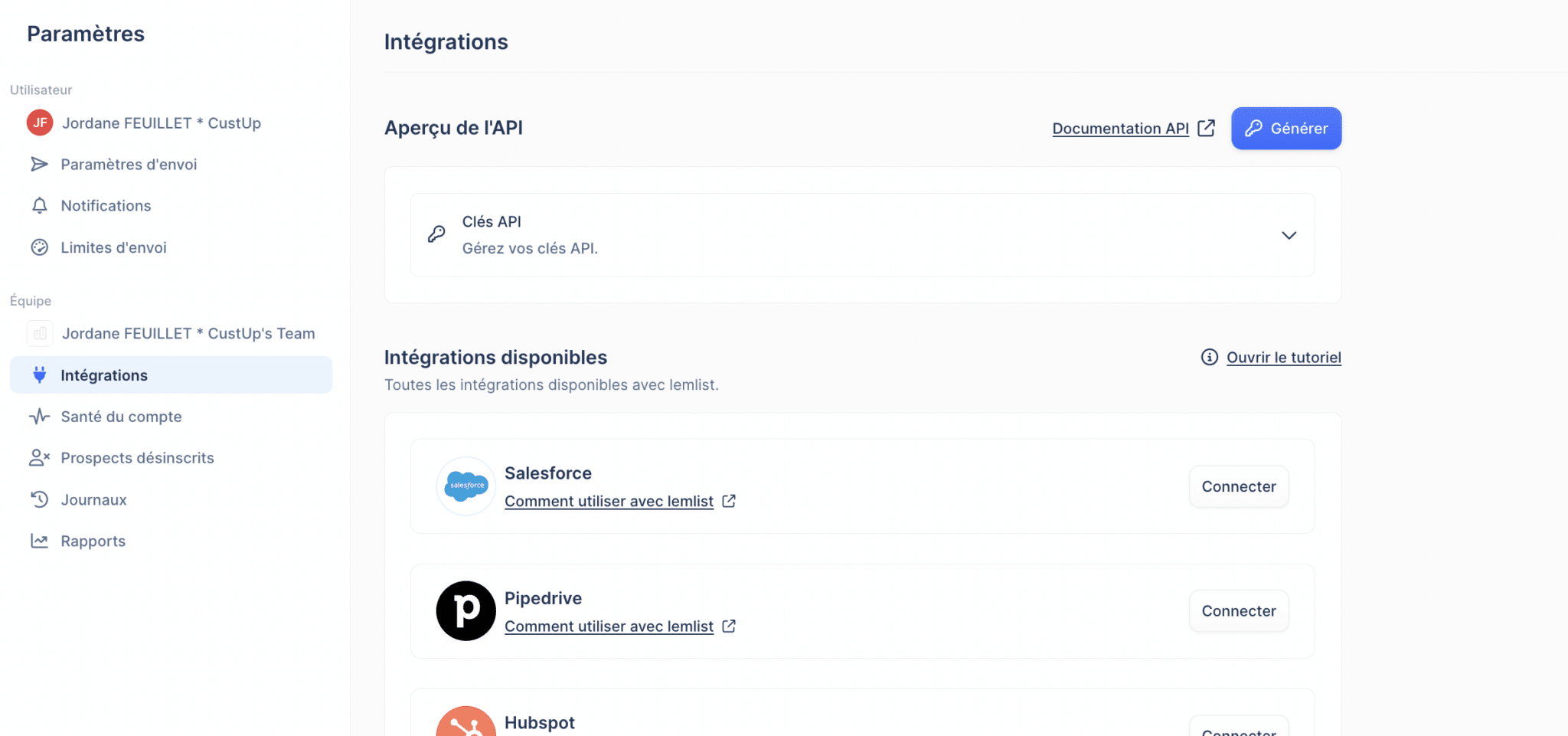Viewport: 1568px width, 736px height.
Task: Click the Paramètres sidebar title
Action: (x=86, y=34)
